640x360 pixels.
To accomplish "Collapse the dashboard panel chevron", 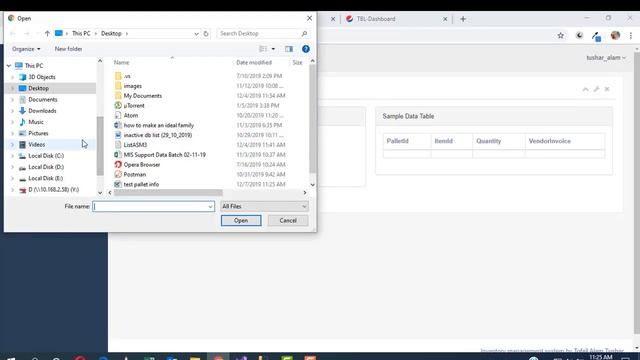I will pyautogui.click(x=585, y=89).
